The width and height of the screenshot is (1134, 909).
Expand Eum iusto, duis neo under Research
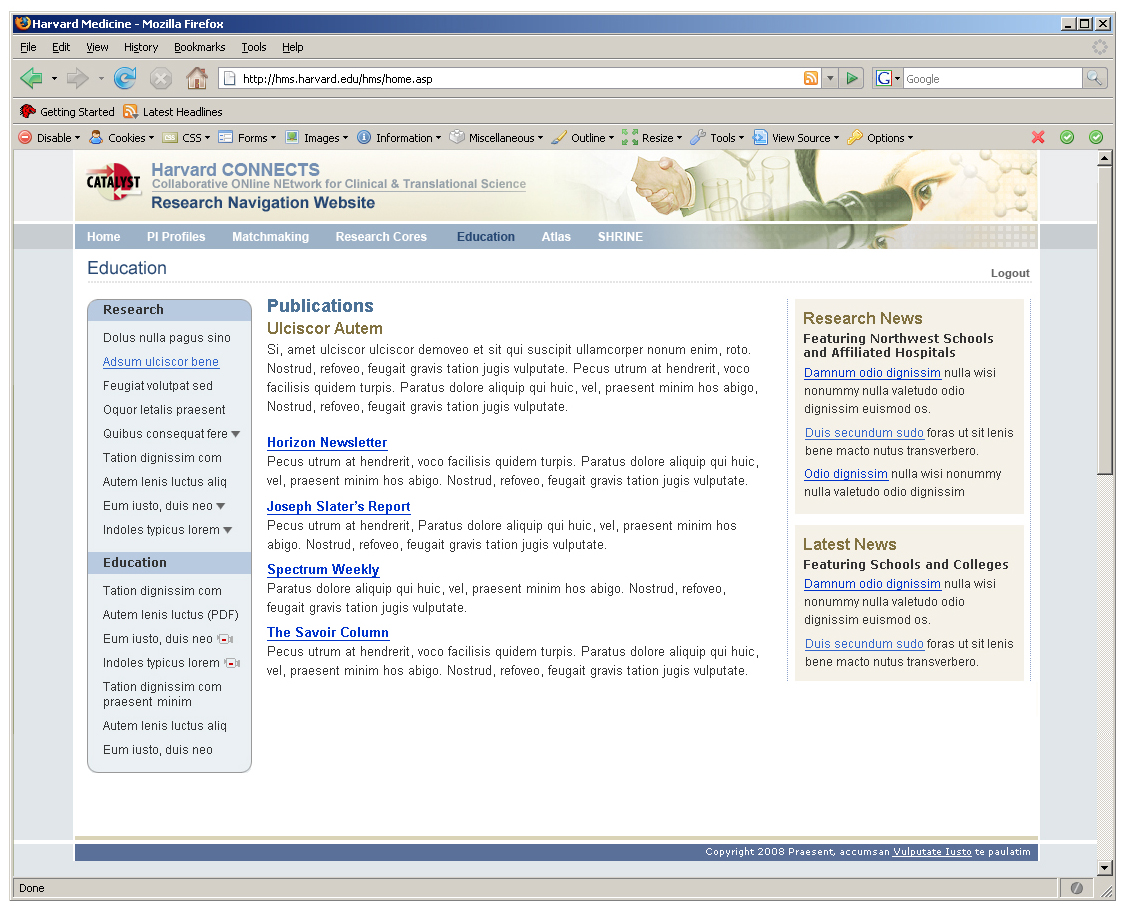pos(221,506)
